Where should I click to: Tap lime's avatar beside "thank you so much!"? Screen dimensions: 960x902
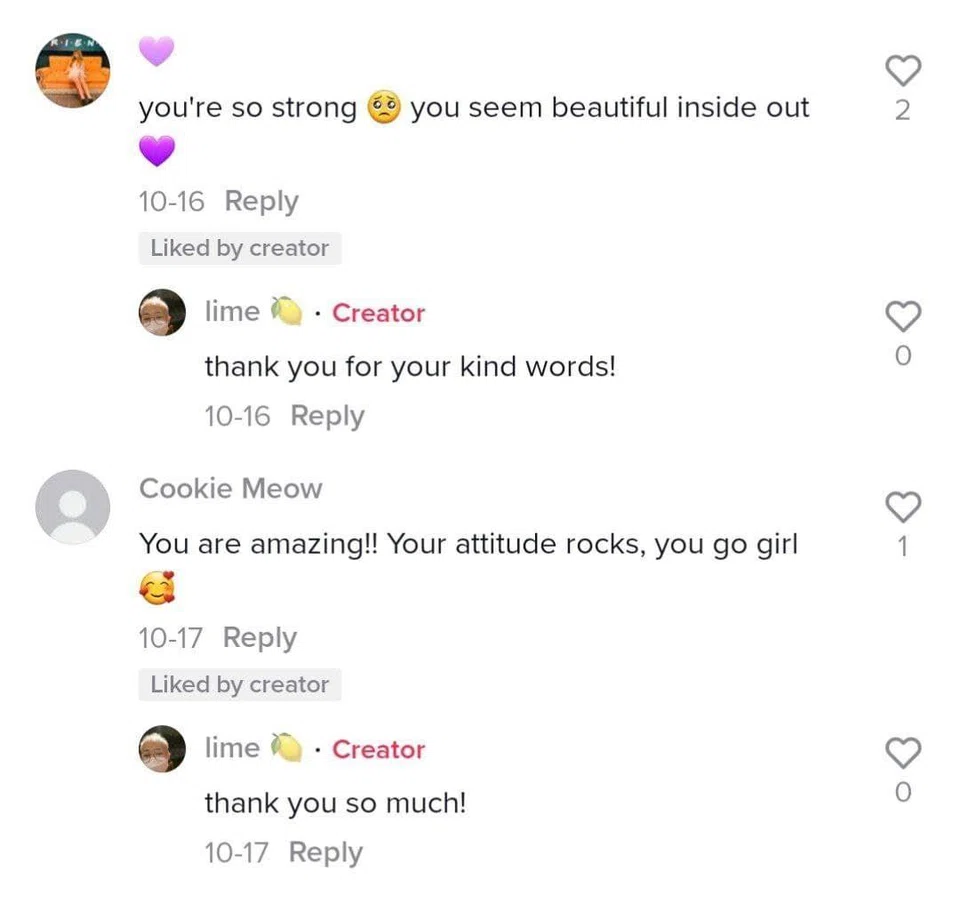pos(162,749)
